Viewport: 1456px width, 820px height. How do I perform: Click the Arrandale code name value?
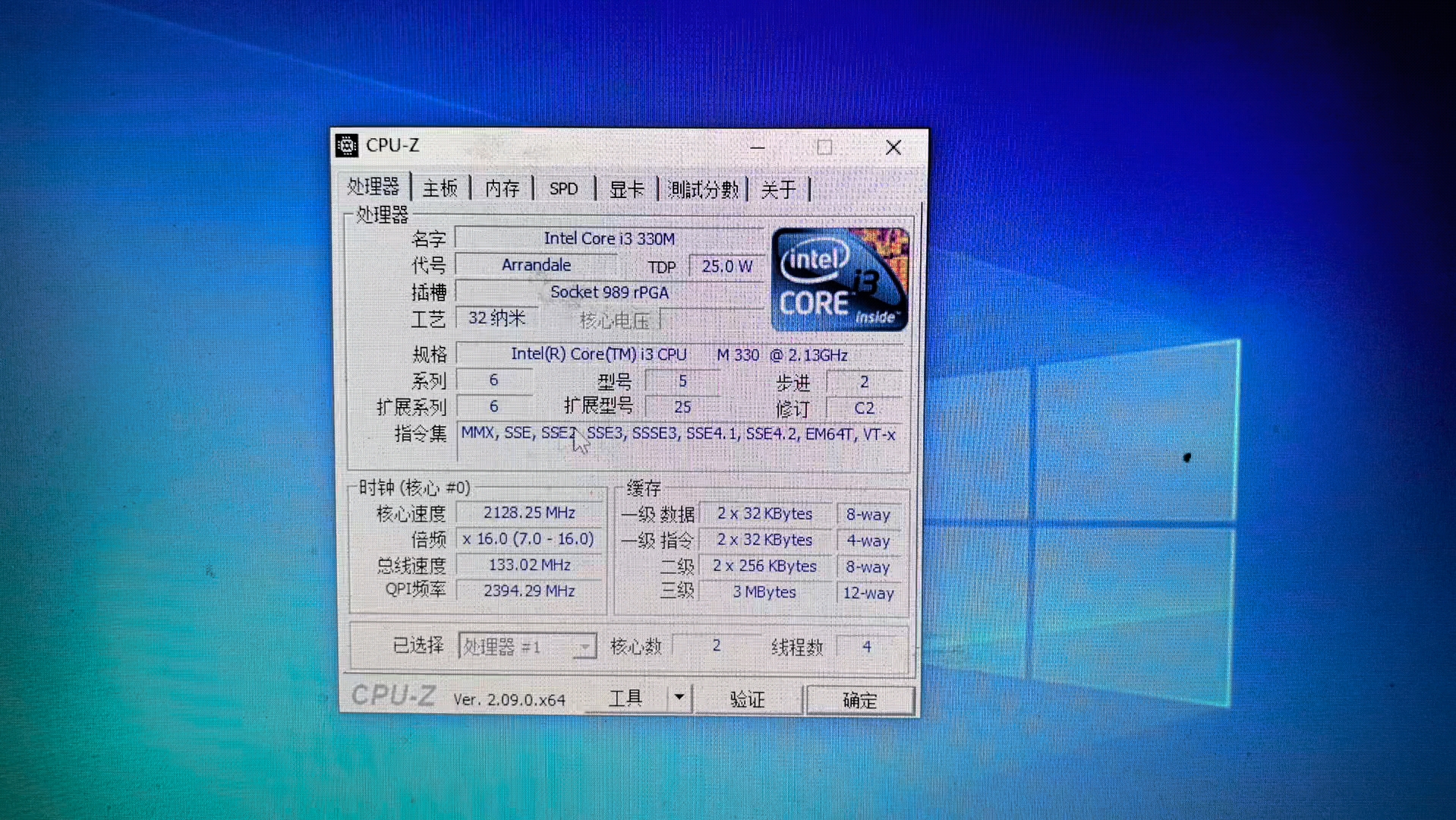[536, 265]
